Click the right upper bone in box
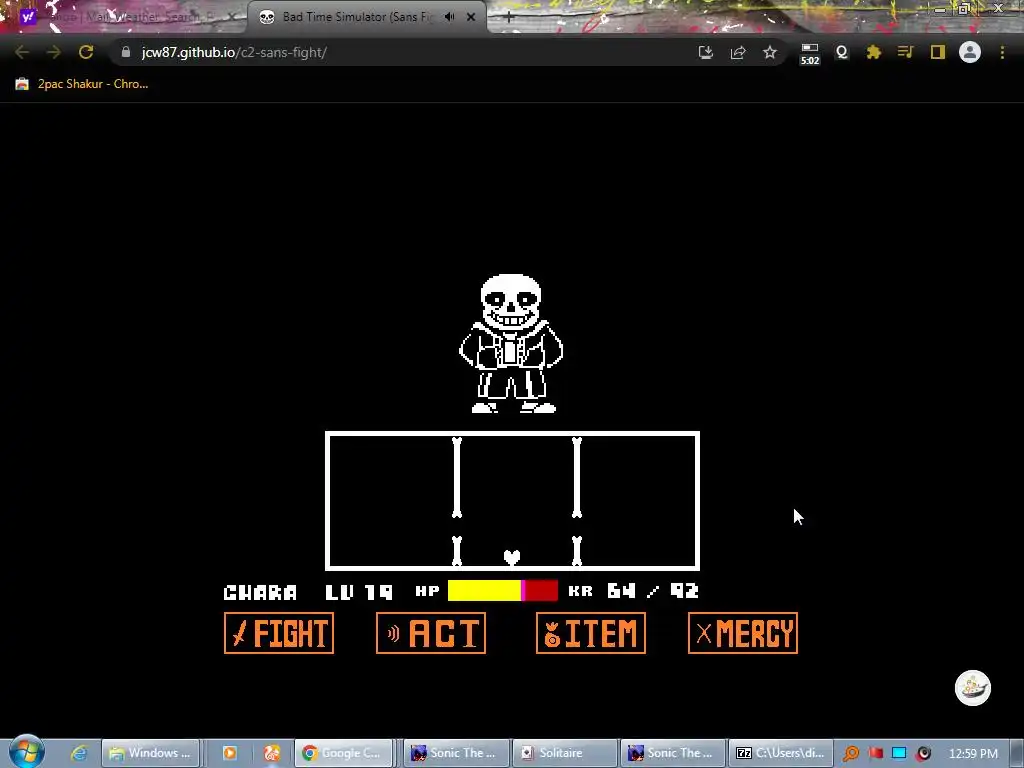This screenshot has width=1024, height=768. pyautogui.click(x=577, y=478)
